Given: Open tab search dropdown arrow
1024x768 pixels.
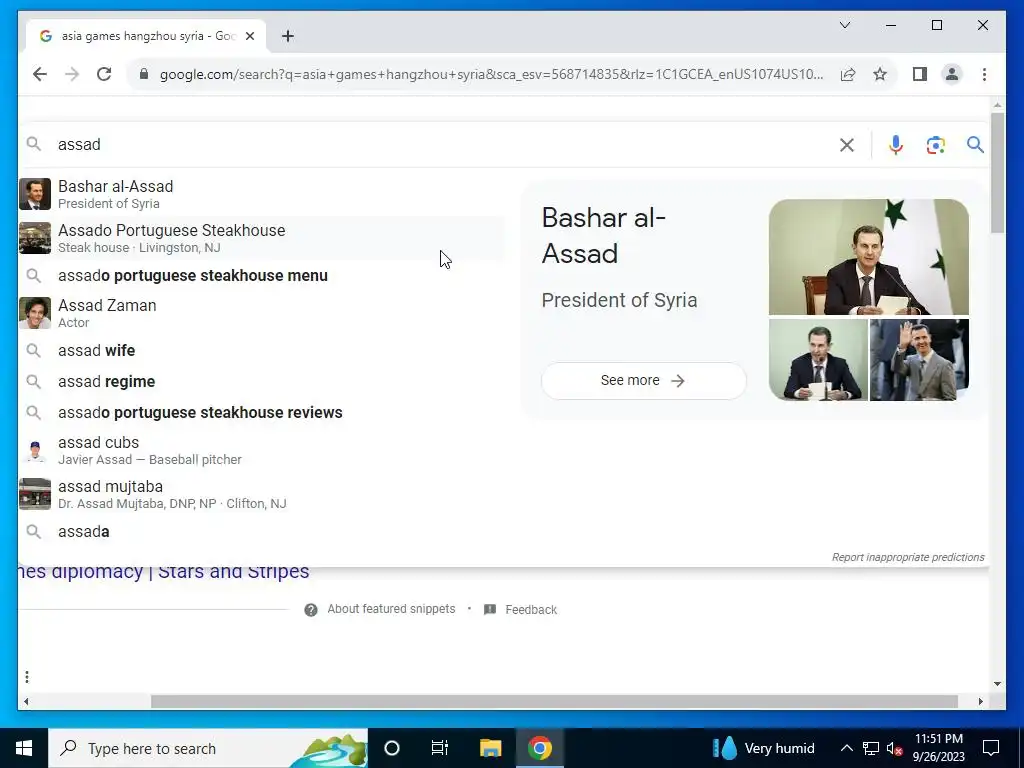Looking at the screenshot, I should click(x=845, y=25).
